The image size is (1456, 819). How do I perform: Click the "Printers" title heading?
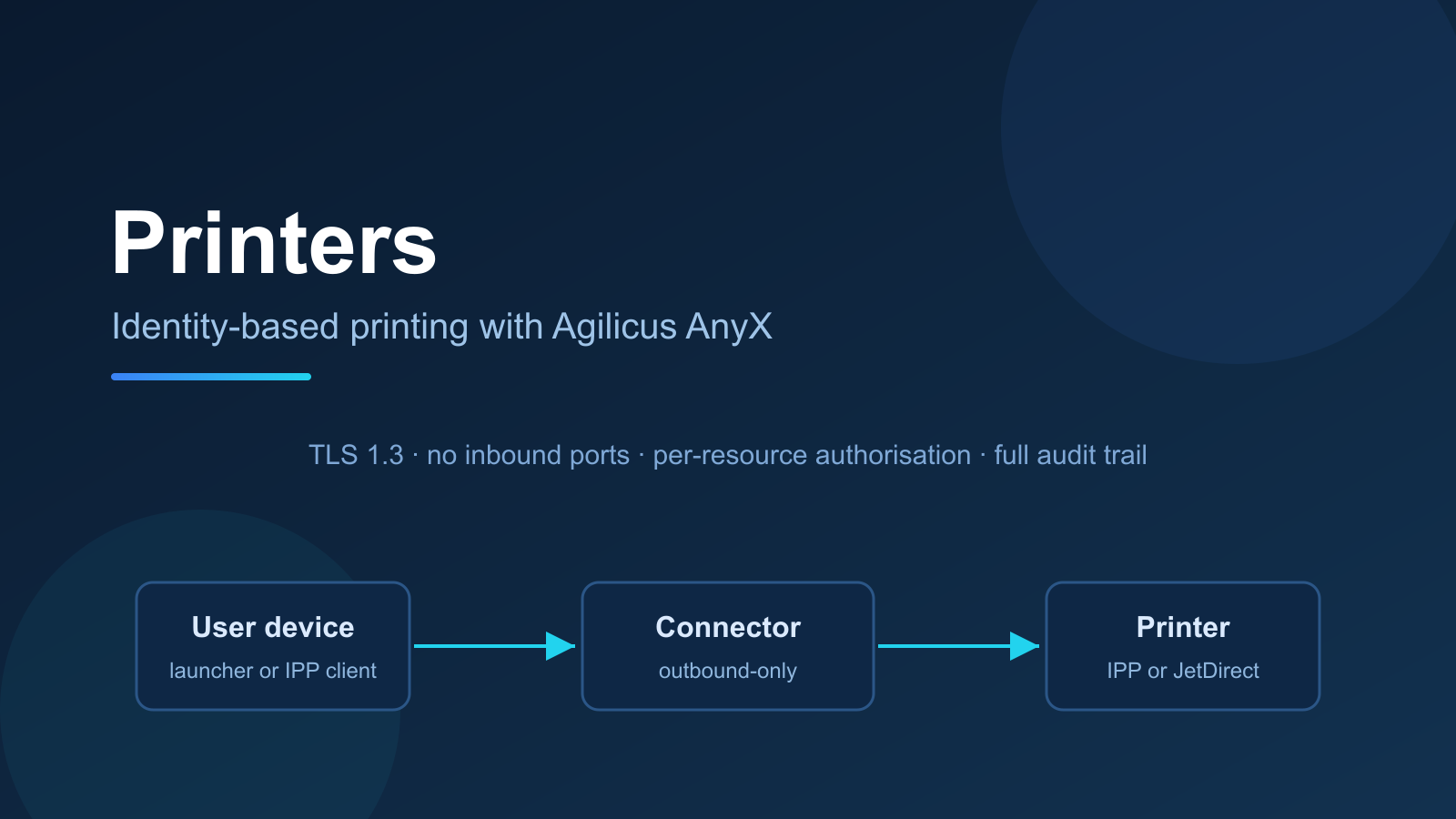pyautogui.click(x=274, y=243)
